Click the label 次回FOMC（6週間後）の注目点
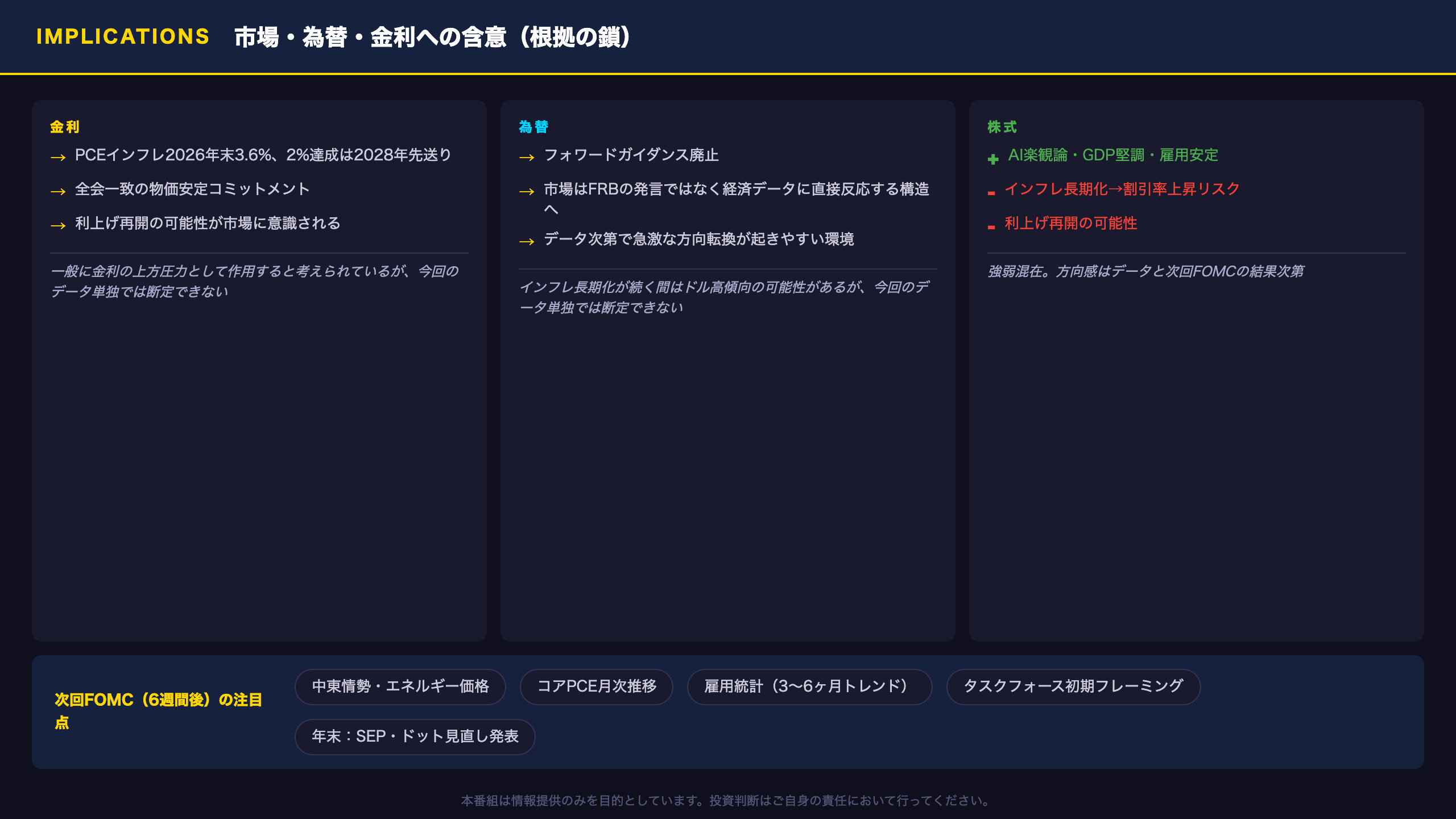The height and width of the screenshot is (819, 1456). coord(158,712)
